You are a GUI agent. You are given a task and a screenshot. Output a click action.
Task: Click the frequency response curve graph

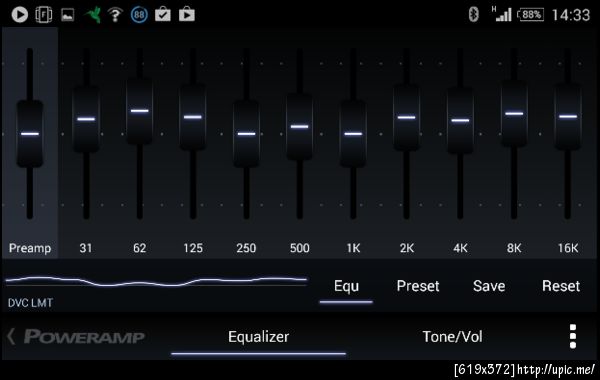(156, 281)
